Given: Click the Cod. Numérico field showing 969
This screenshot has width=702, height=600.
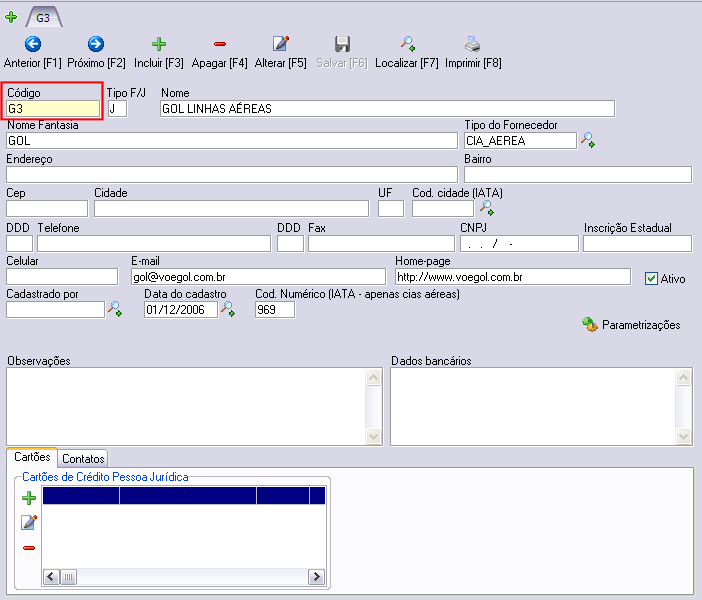Looking at the screenshot, I should (275, 310).
